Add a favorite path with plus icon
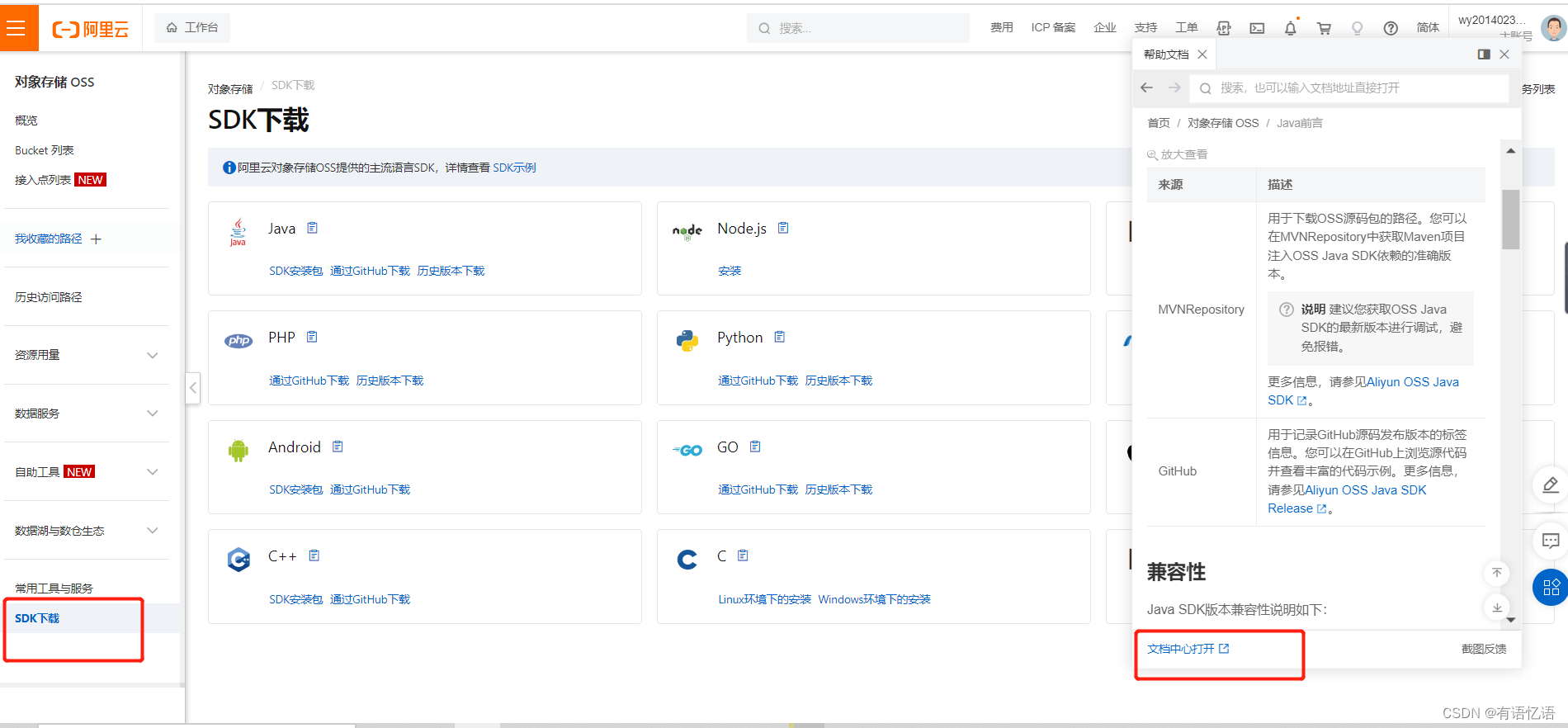 coord(96,239)
